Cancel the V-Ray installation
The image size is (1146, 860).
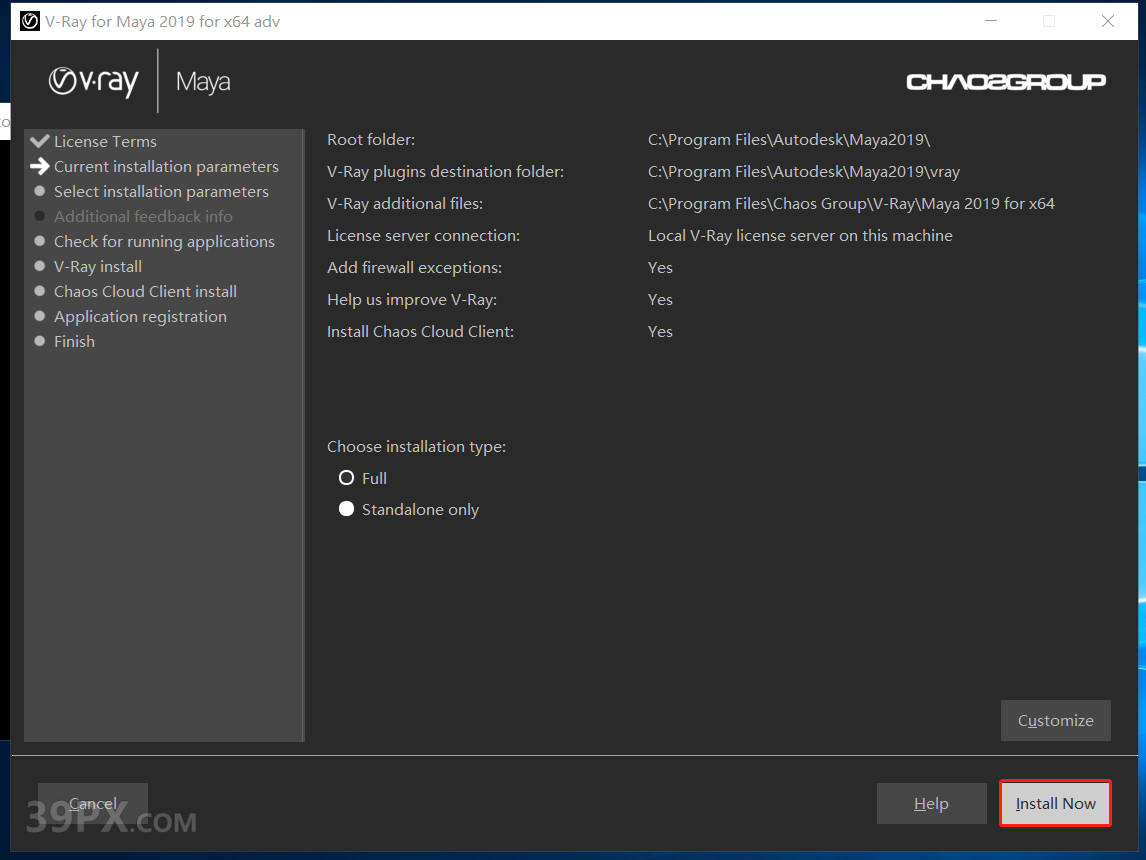[x=93, y=803]
